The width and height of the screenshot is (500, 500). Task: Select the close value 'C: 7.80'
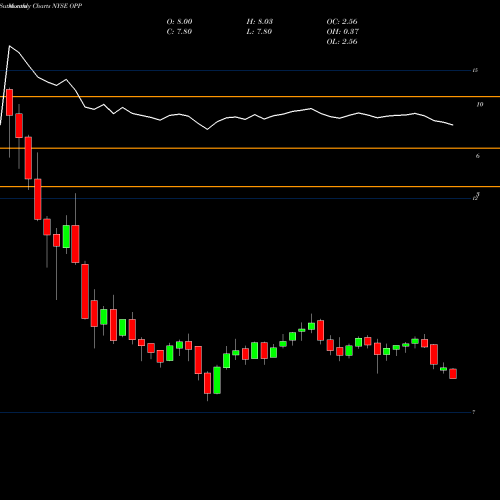(179, 32)
